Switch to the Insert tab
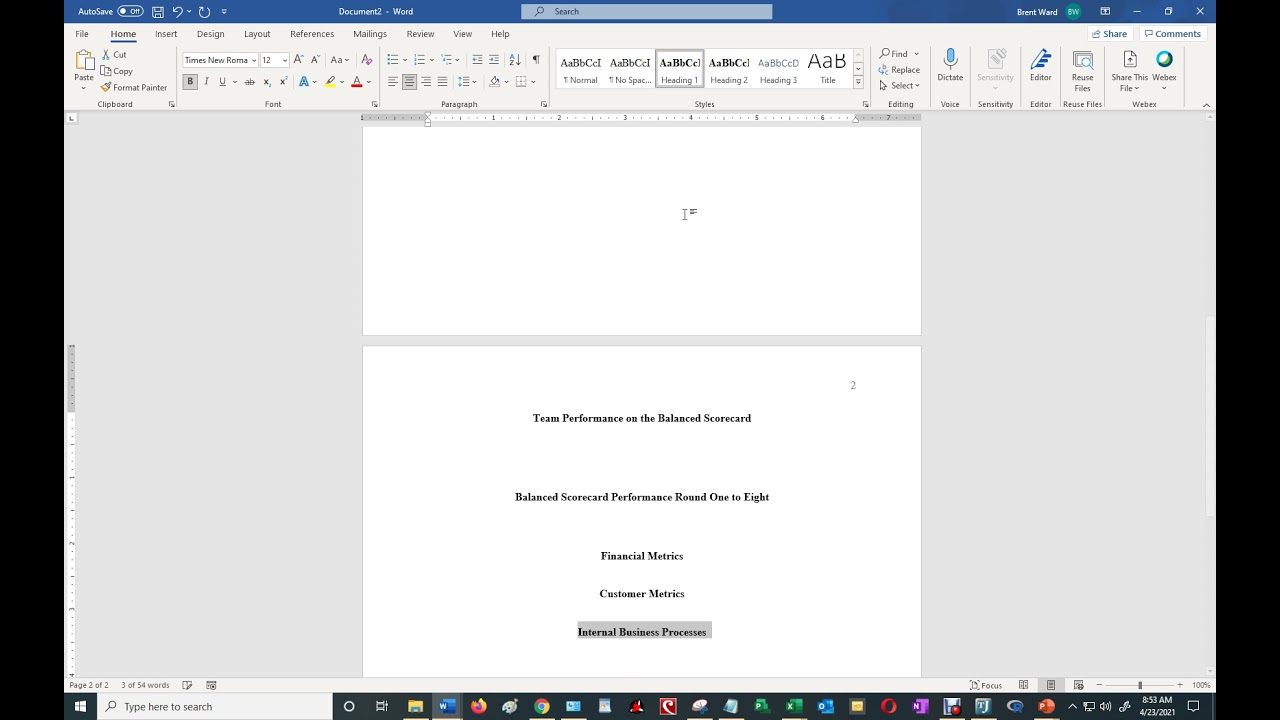1280x720 pixels. [166, 34]
